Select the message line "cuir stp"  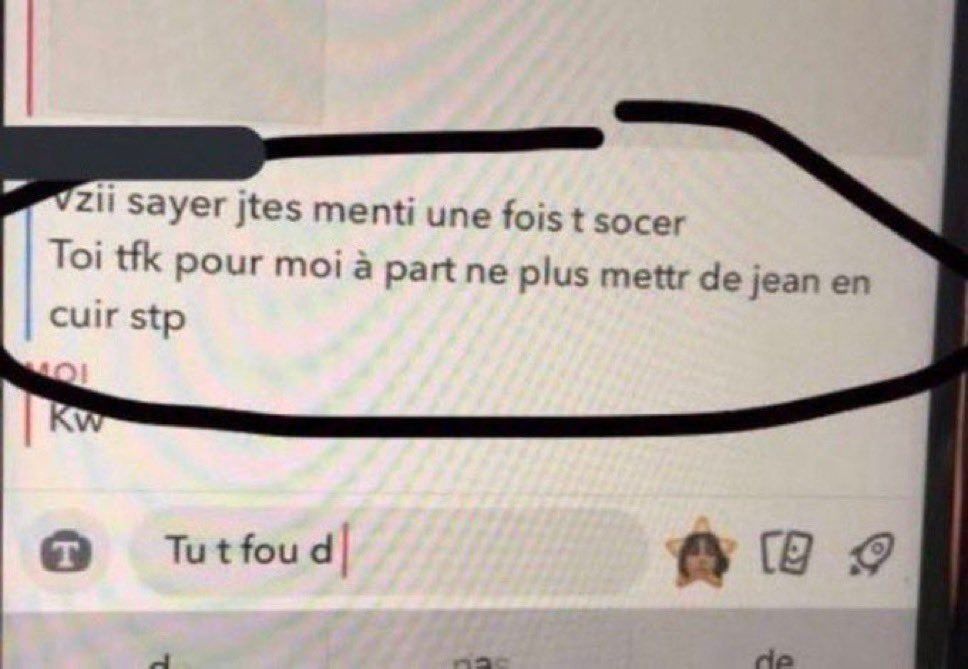(x=117, y=317)
